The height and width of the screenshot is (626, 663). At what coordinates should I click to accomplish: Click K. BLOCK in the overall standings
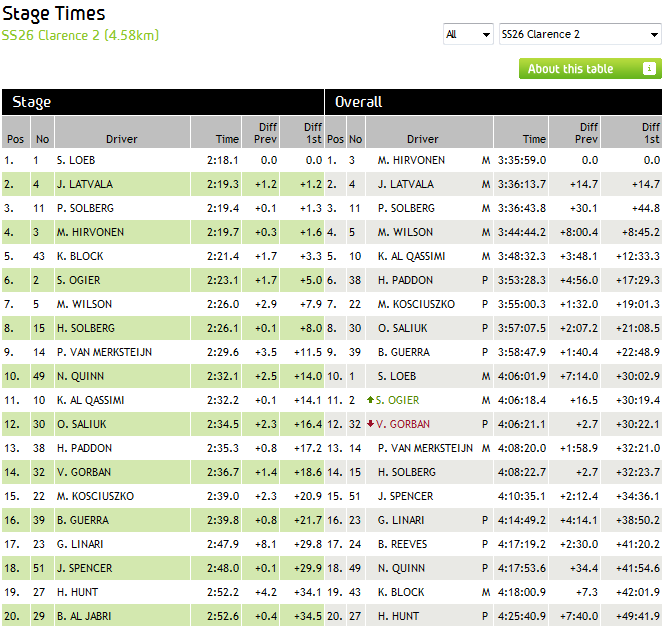401,592
